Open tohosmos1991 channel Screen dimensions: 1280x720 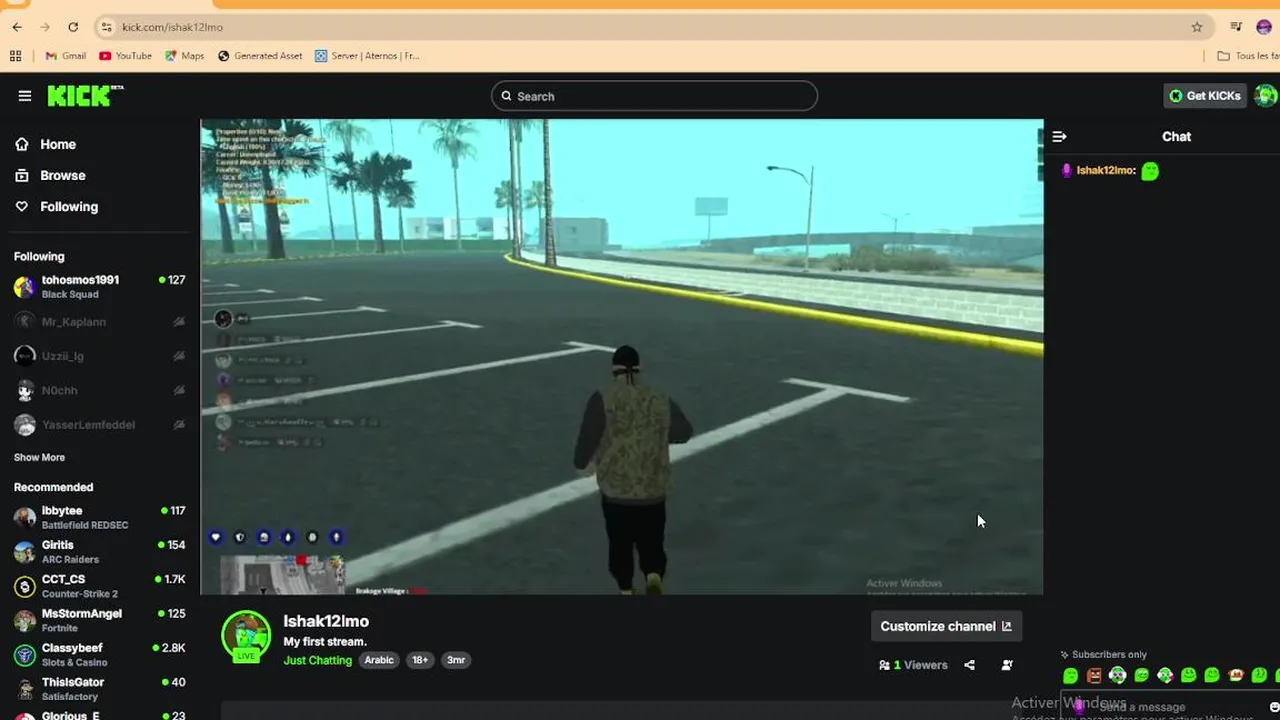(100, 287)
